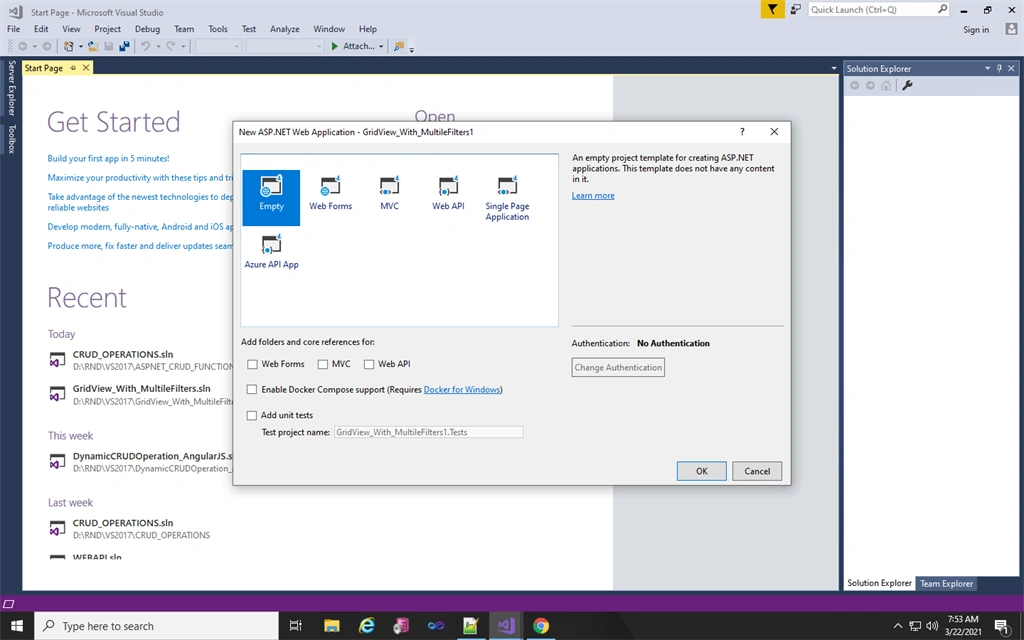This screenshot has width=1024, height=640.
Task: Open Solution Explorer properties wrench icon
Action: click(907, 86)
